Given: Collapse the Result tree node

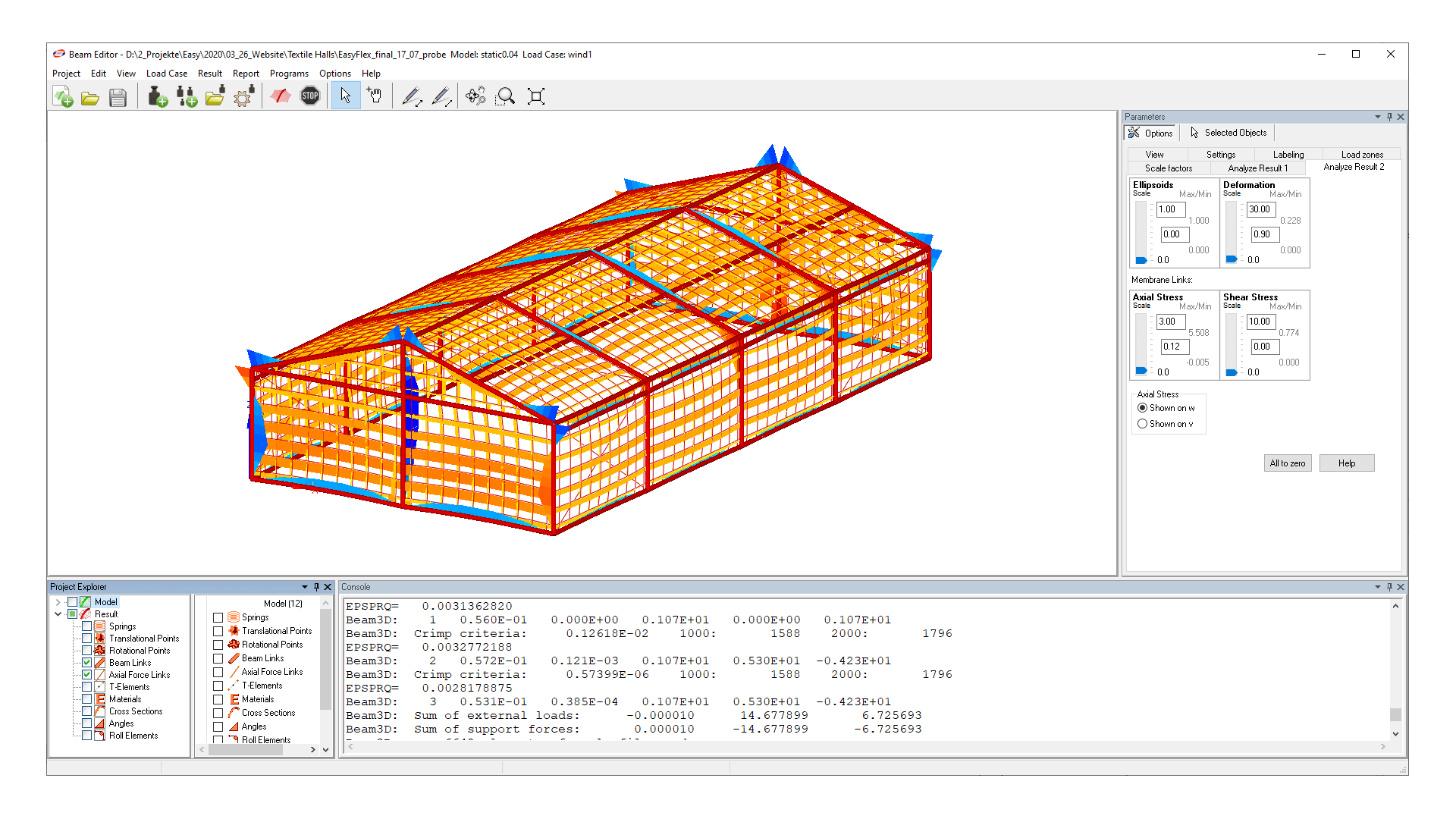Looking at the screenshot, I should click(58, 614).
